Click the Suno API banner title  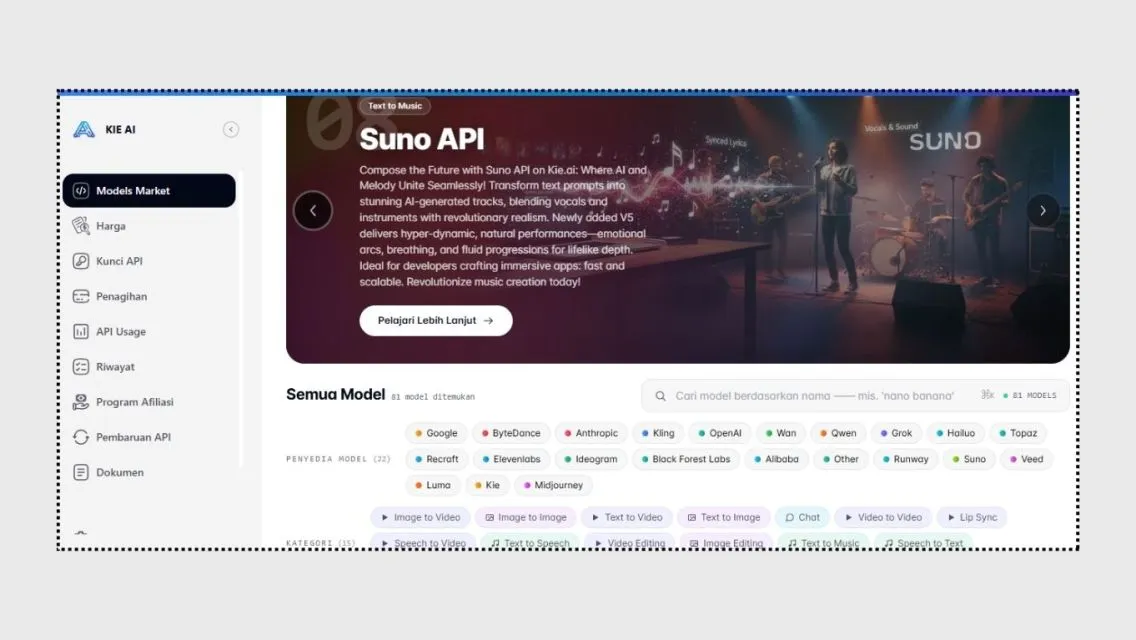pyautogui.click(x=422, y=139)
